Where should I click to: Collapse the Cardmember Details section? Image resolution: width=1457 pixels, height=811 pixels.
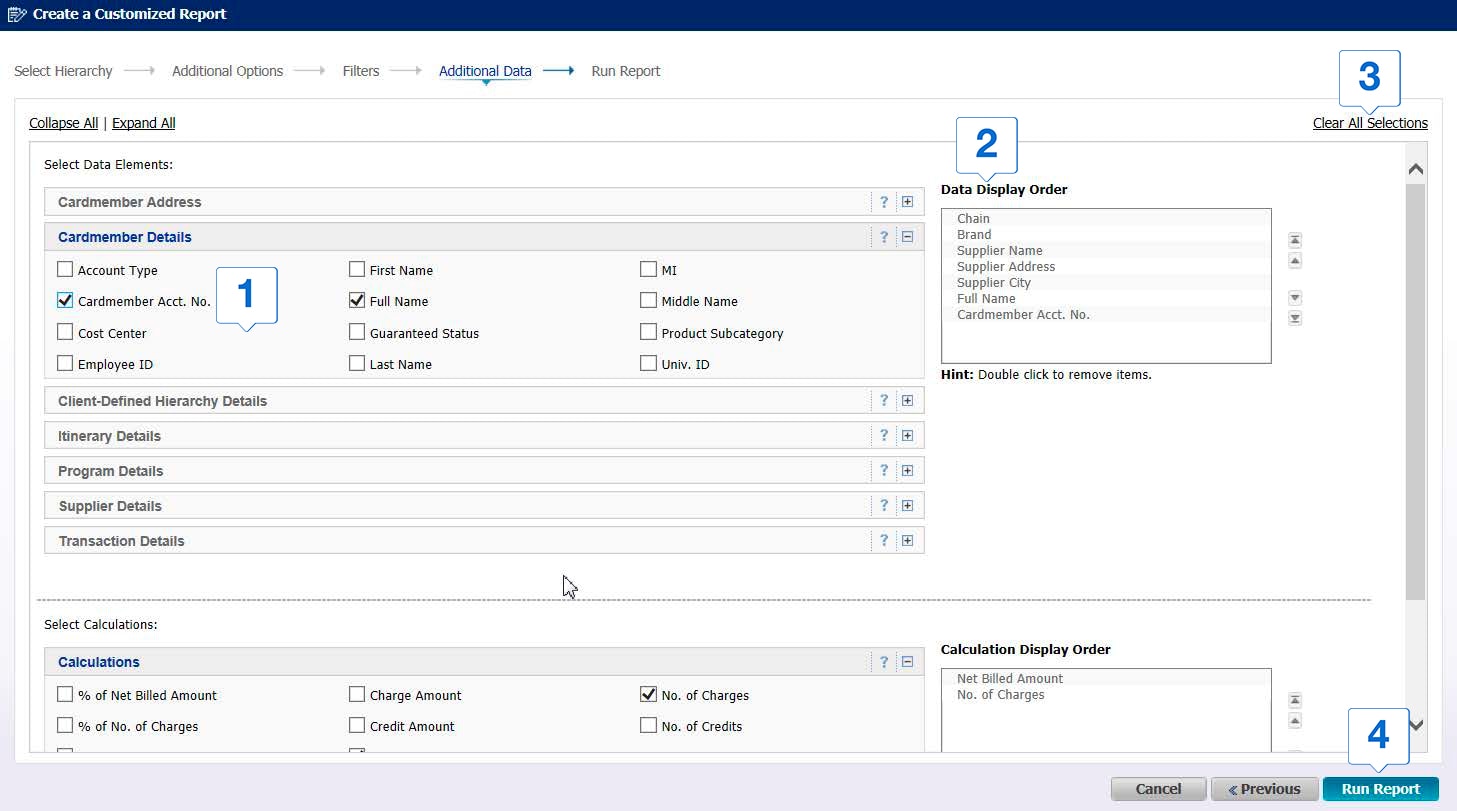(907, 236)
